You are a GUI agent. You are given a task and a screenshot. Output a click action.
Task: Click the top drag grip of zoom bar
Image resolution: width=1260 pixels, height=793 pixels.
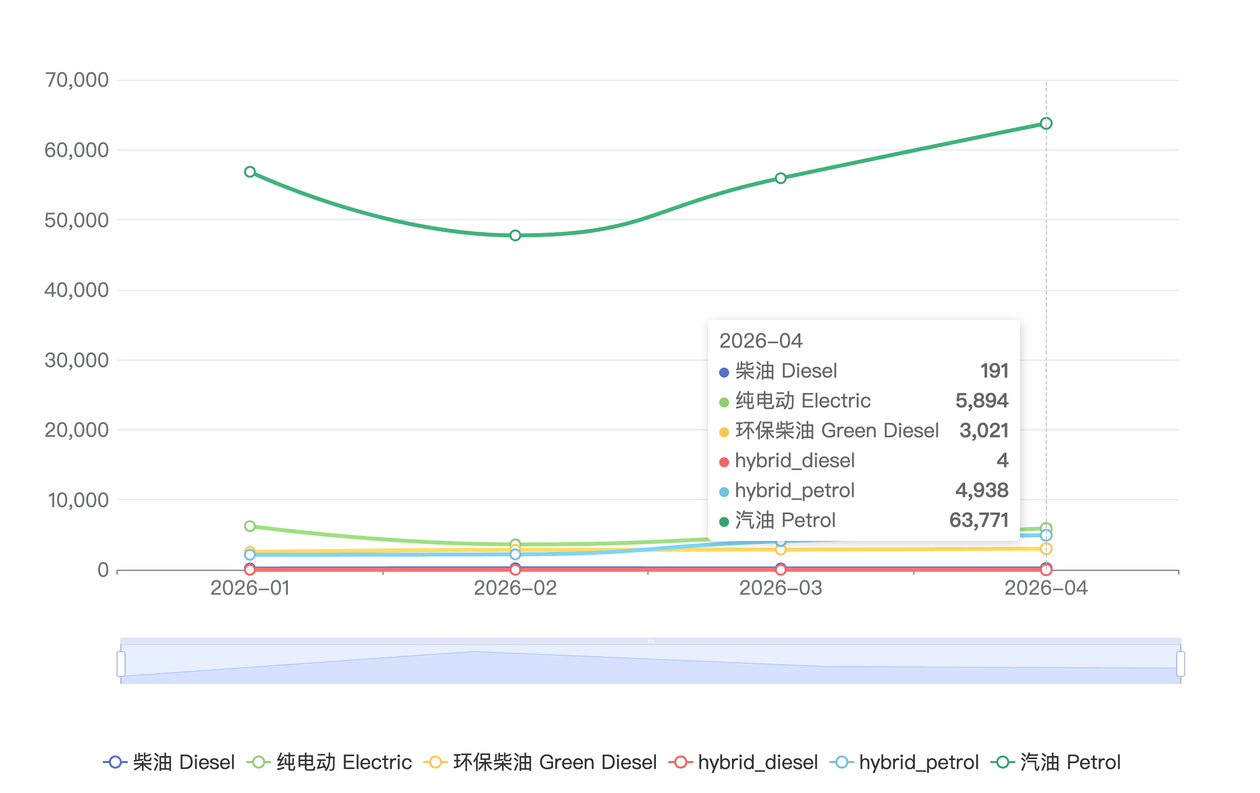(651, 641)
